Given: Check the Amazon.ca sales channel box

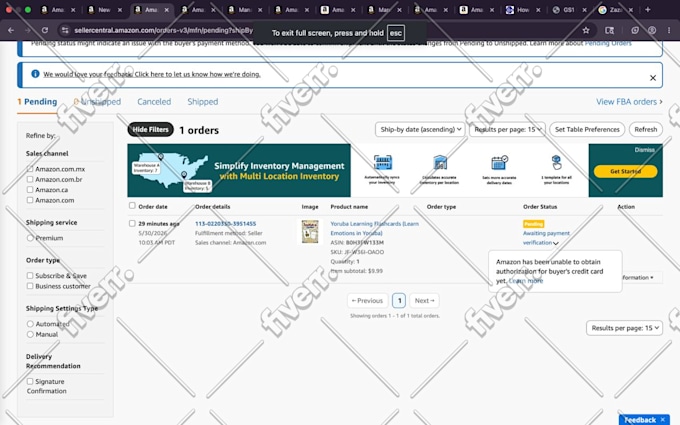Looking at the screenshot, I should (30, 190).
